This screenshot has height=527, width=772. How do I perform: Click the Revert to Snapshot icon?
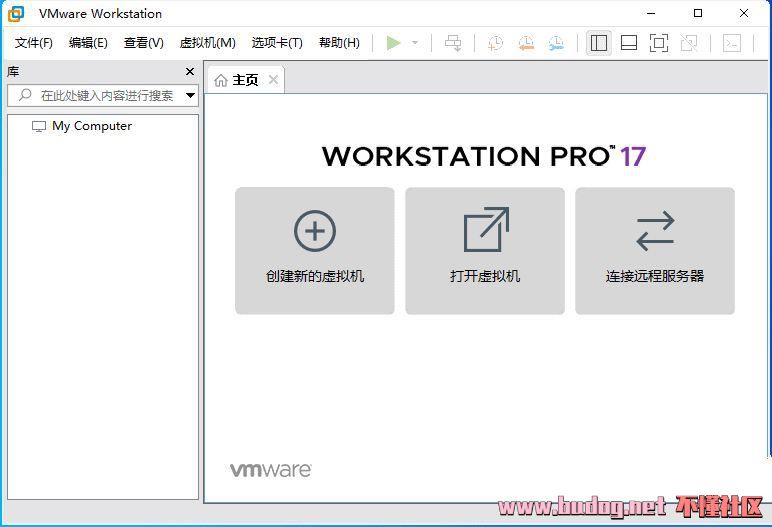526,43
